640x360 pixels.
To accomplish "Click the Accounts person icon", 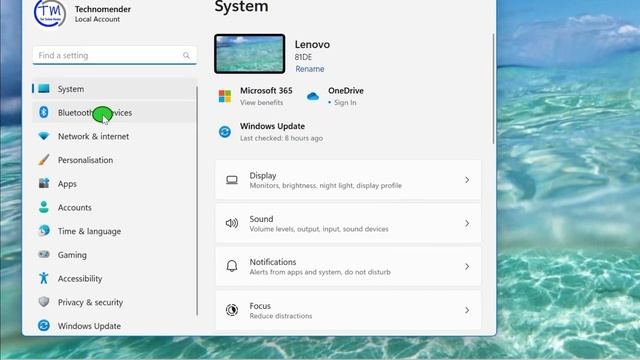I will tap(44, 207).
